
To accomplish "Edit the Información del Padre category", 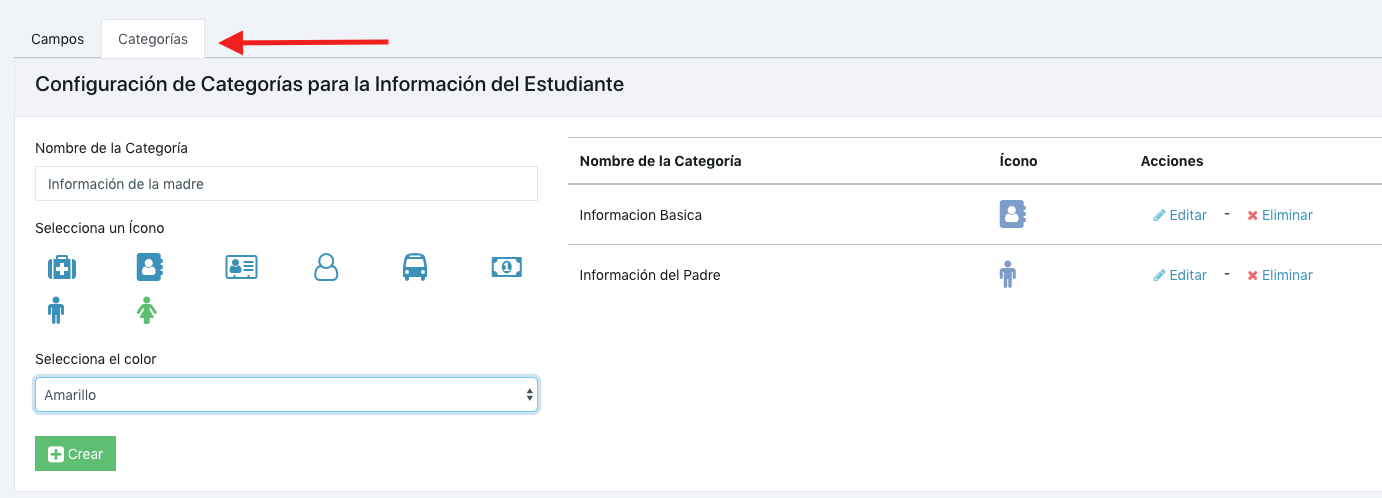I will click(1180, 275).
